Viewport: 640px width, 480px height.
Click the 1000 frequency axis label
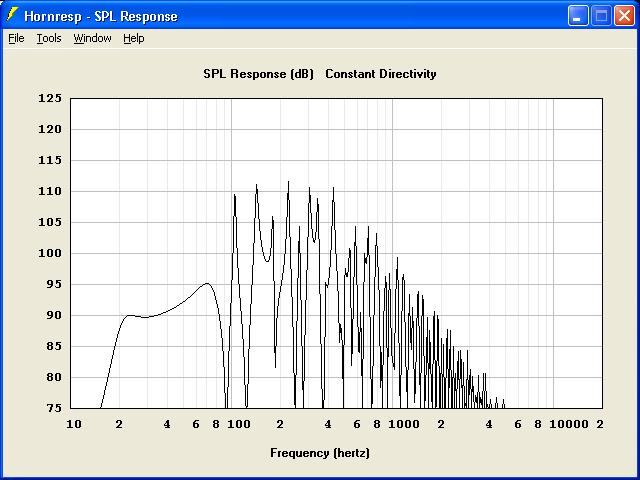404,424
